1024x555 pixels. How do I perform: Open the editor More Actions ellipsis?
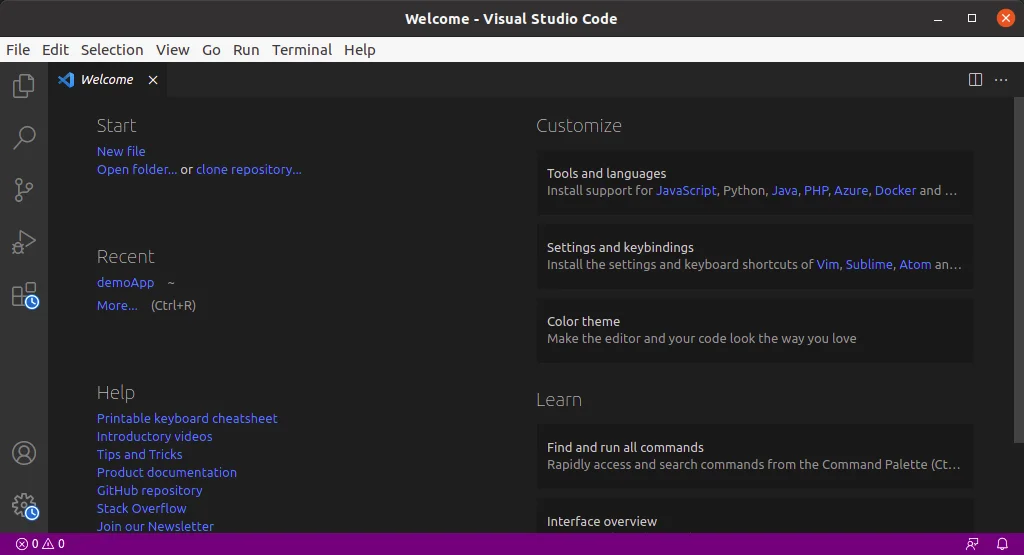1001,80
